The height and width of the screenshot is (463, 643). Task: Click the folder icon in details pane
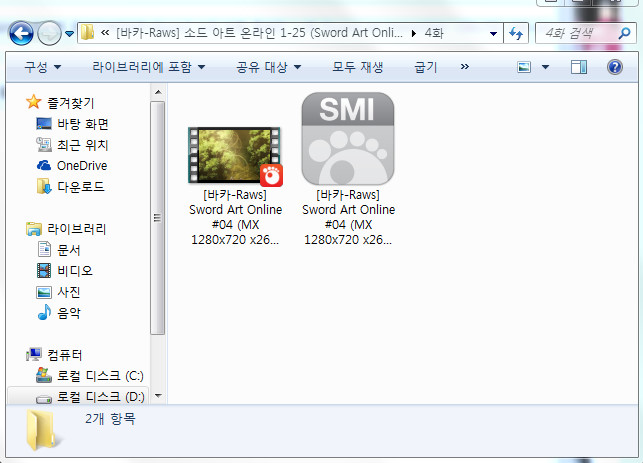43,431
